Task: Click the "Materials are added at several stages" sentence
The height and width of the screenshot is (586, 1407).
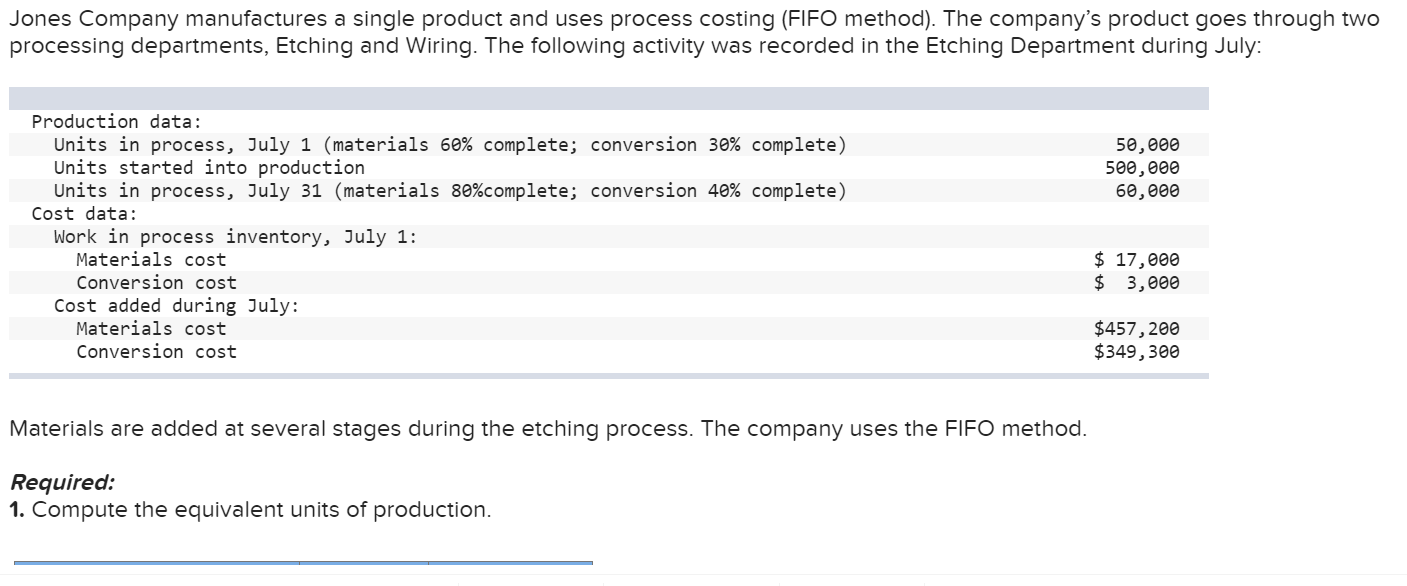Action: (x=547, y=429)
